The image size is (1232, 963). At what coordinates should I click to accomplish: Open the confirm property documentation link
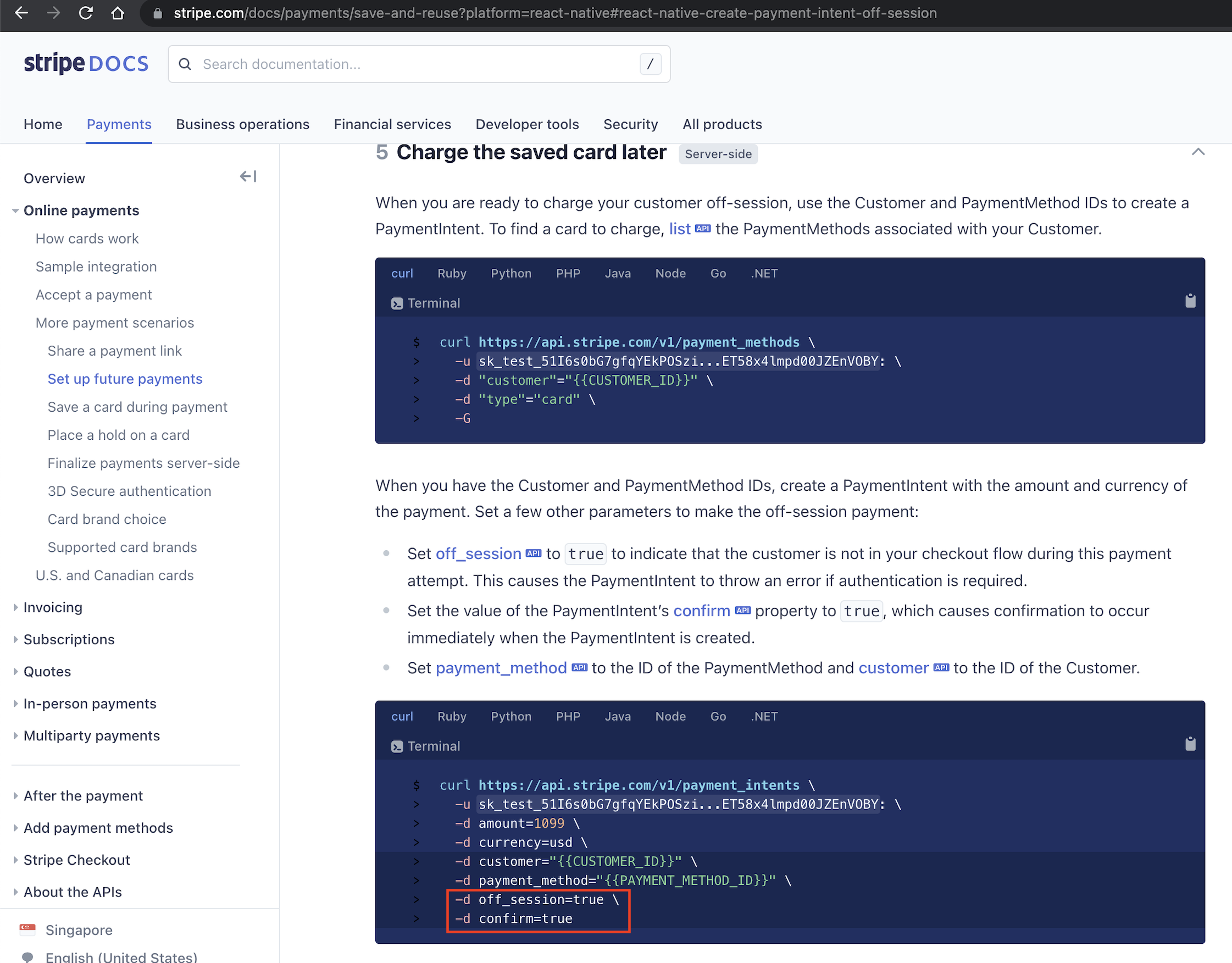[701, 611]
